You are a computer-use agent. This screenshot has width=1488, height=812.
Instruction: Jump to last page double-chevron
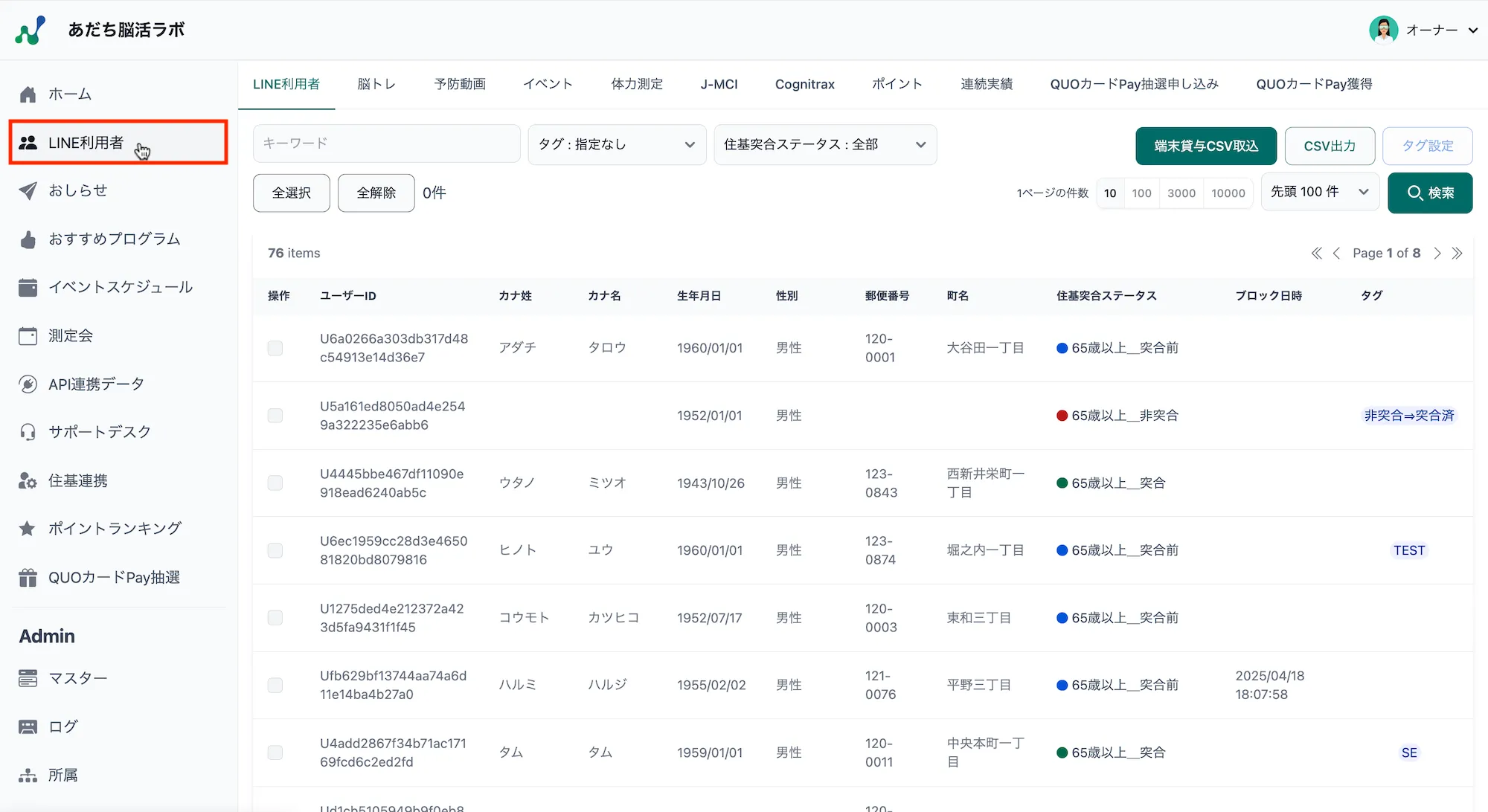1457,254
